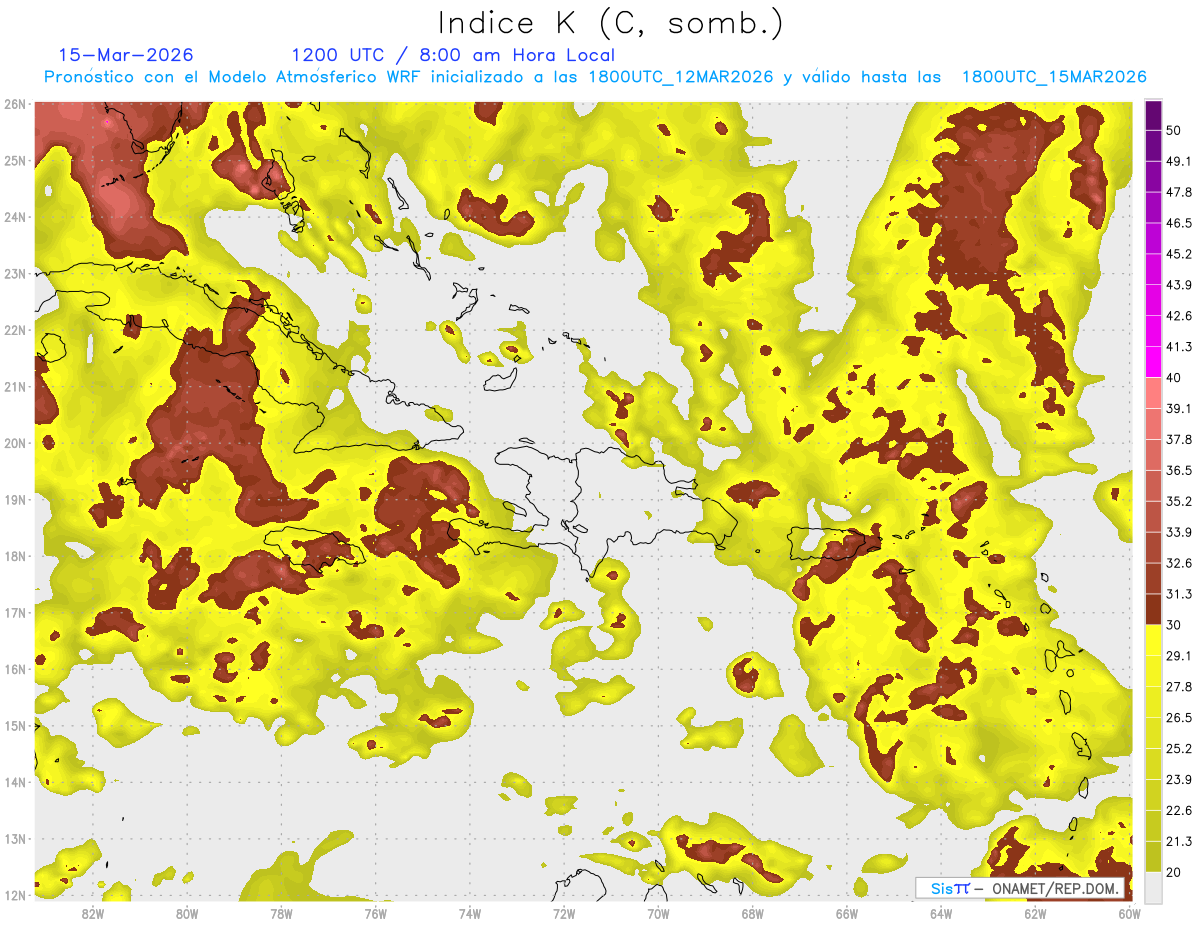Click the 22N latitude axis label
This screenshot has height=927, width=1200.
15,330
